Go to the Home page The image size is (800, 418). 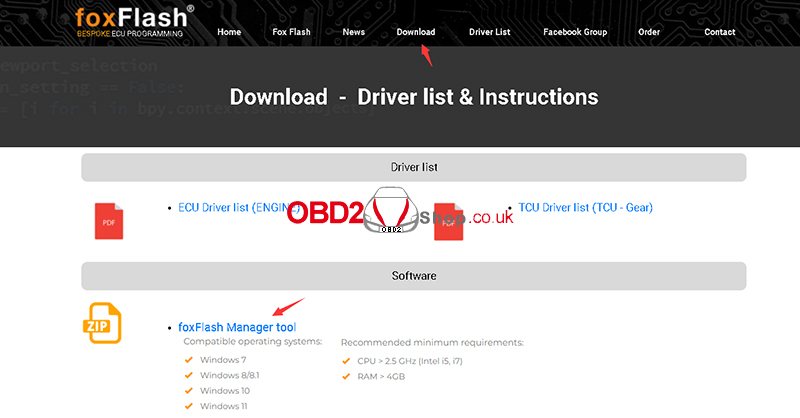point(229,32)
